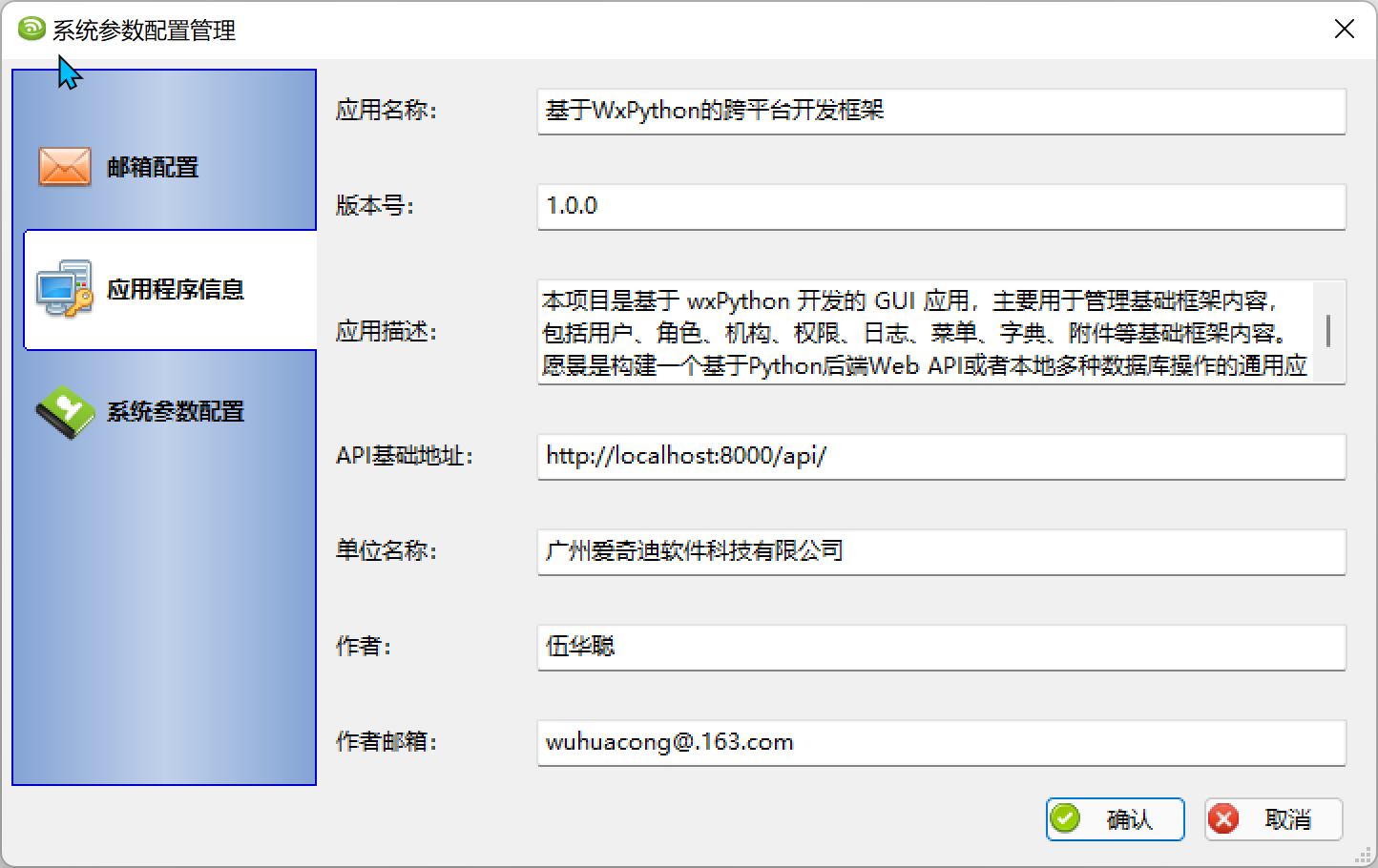Click the 作者: label

click(363, 647)
